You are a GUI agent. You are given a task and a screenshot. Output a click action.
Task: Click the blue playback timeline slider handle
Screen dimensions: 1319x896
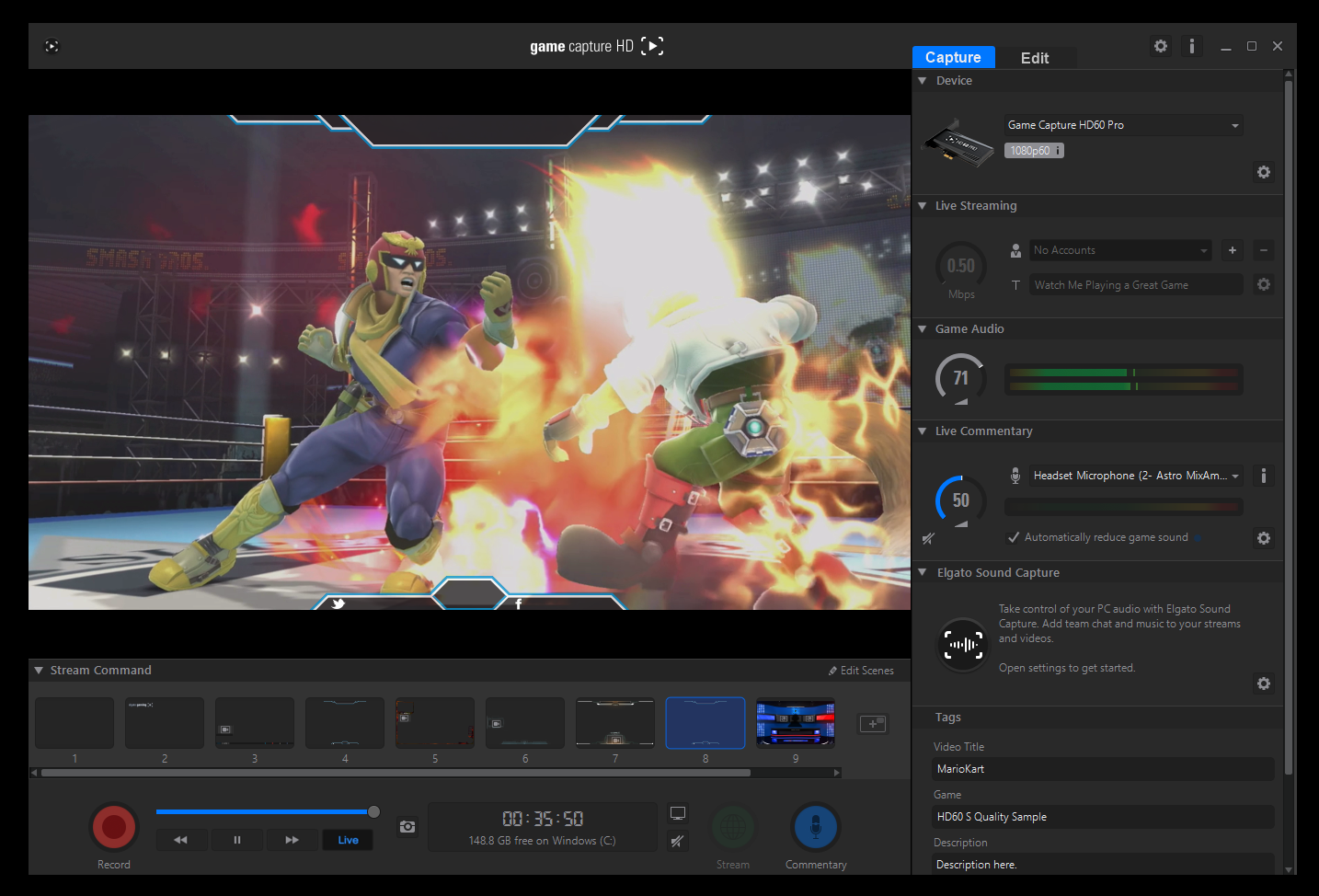(x=373, y=811)
